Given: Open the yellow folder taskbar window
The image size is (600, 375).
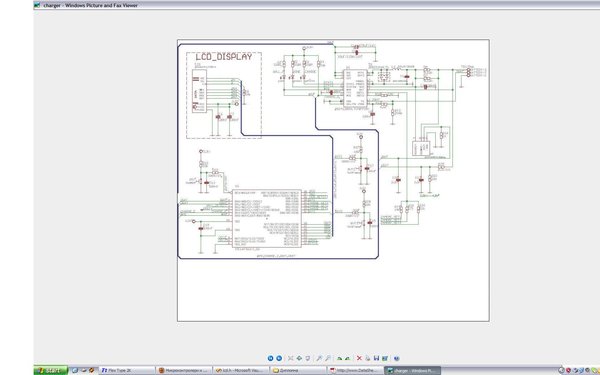Looking at the screenshot, I should [298, 370].
